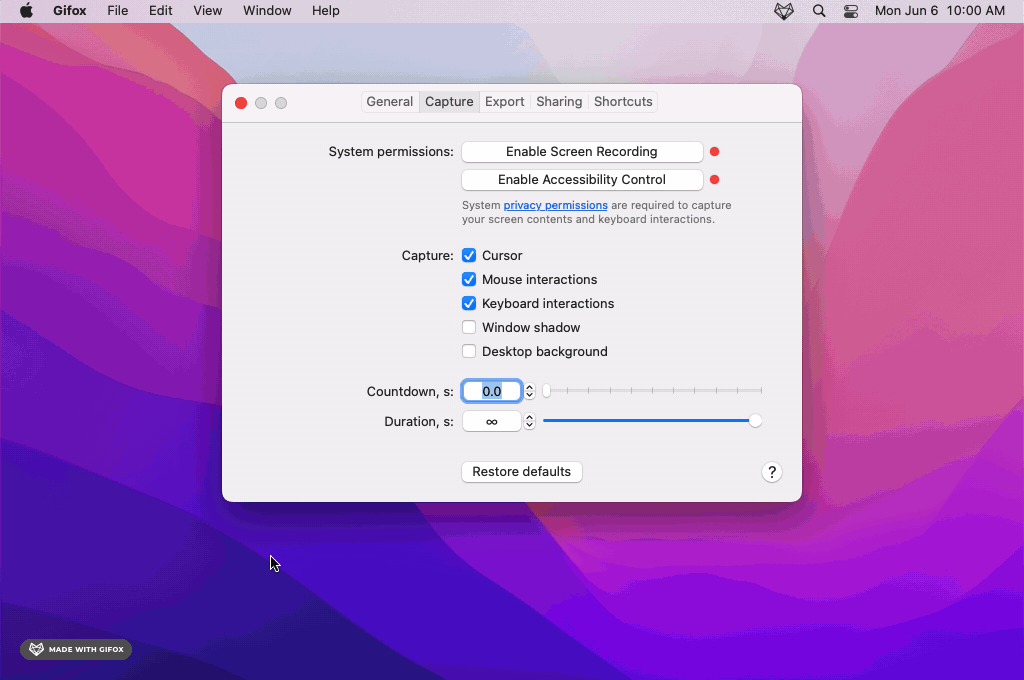
Task: Open the File menu
Action: pos(118,10)
